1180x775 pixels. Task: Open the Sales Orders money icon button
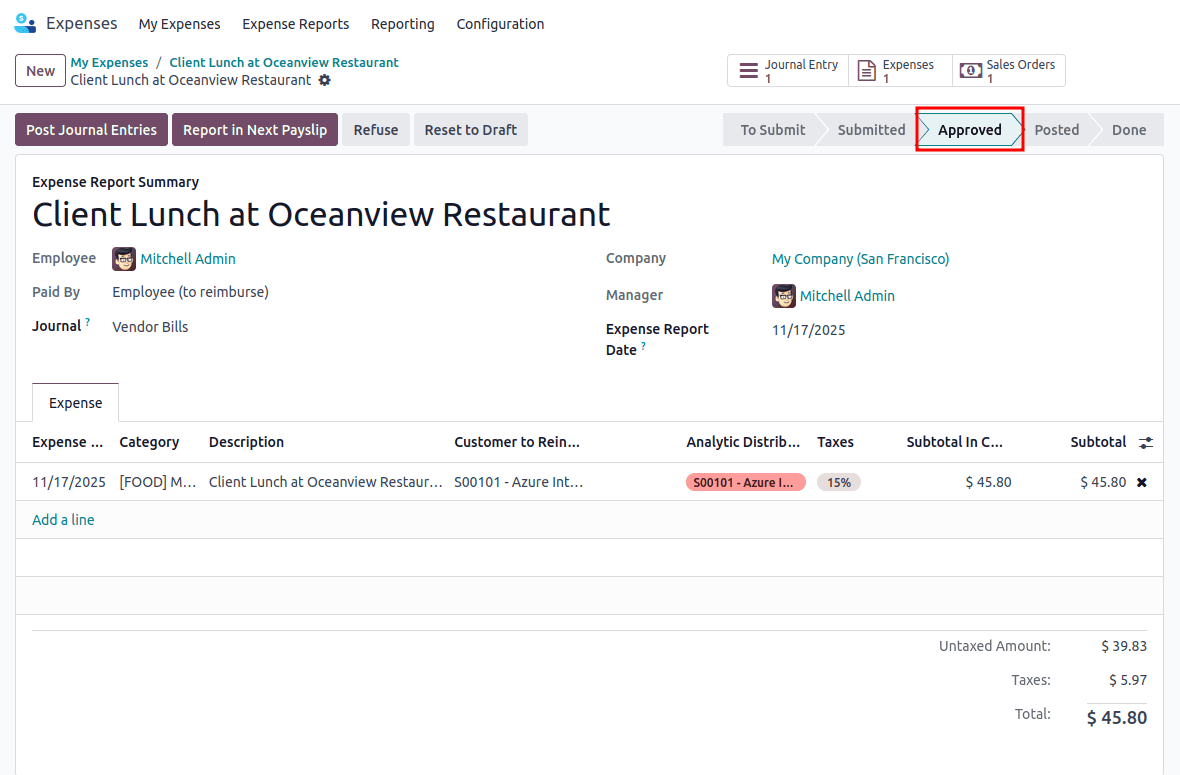tap(969, 70)
